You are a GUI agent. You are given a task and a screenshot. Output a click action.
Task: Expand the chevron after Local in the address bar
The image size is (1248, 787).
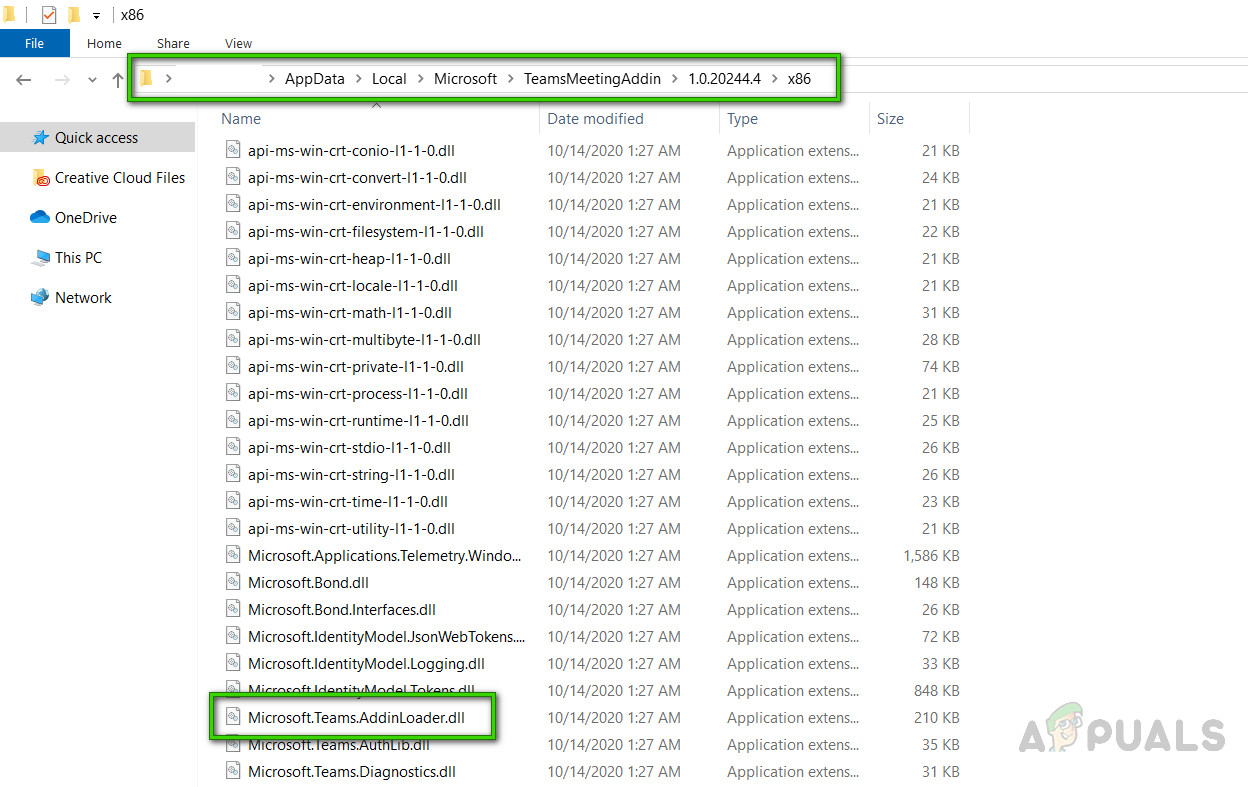pos(421,79)
